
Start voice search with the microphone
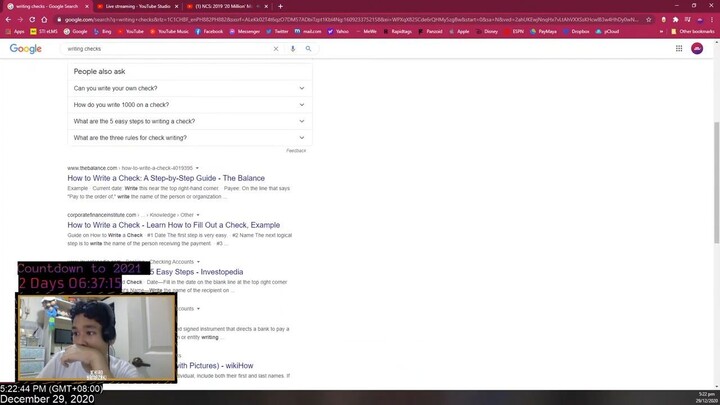pyautogui.click(x=292, y=49)
